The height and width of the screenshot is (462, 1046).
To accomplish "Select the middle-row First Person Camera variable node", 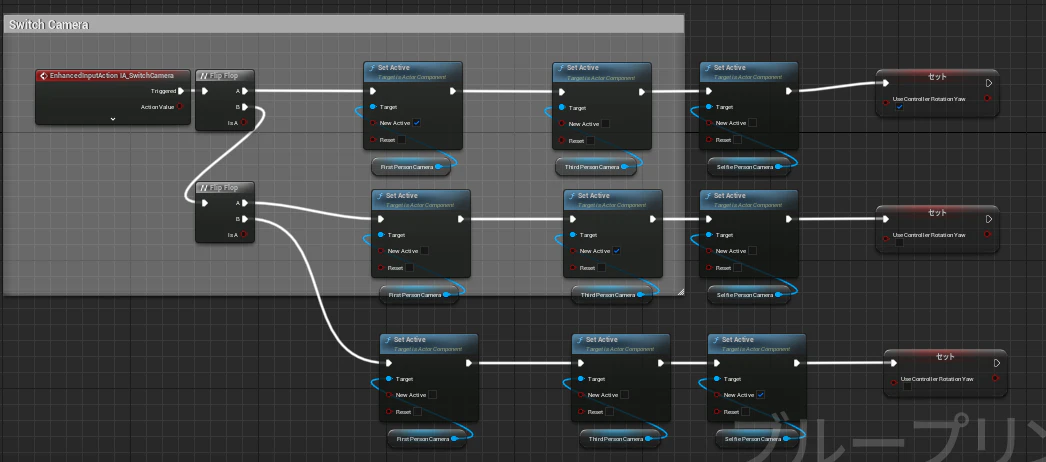I will coord(419,295).
